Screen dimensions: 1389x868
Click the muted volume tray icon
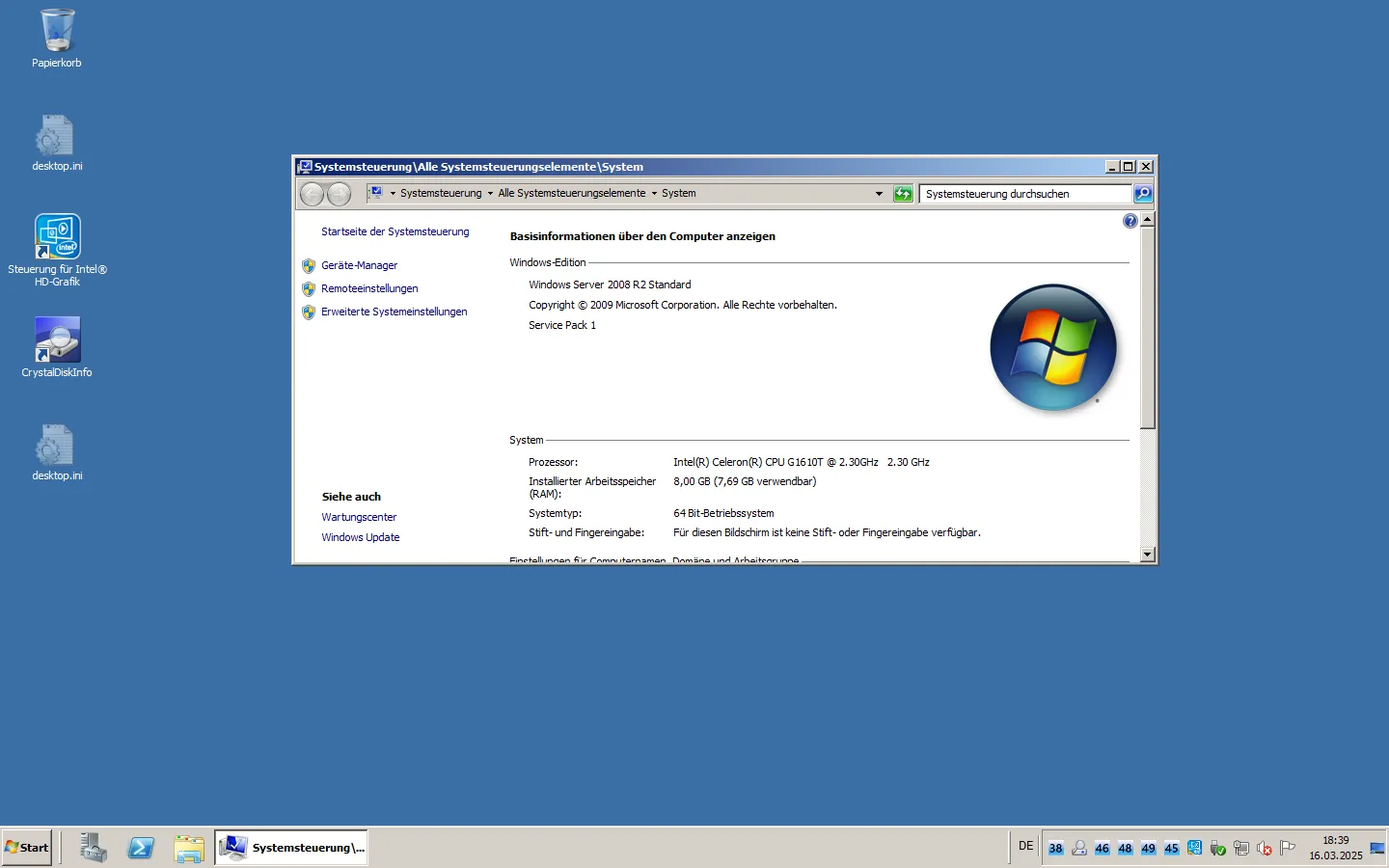pos(1264,849)
